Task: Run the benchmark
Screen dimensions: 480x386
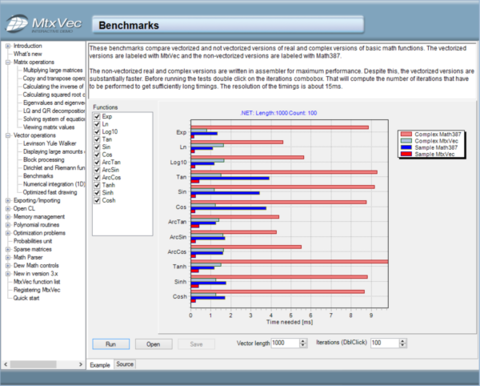Action: pyautogui.click(x=111, y=344)
